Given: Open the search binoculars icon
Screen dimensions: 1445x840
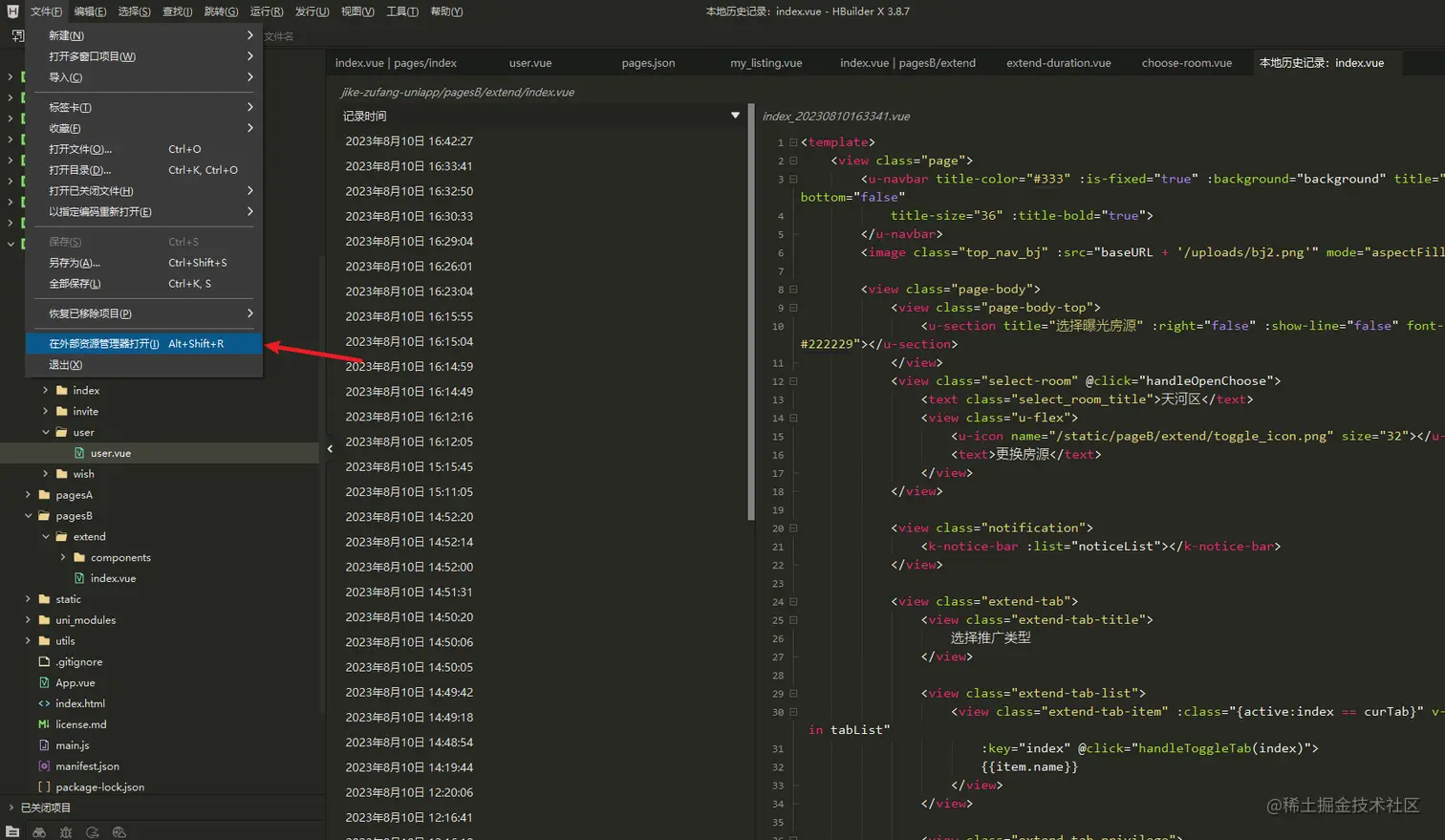Looking at the screenshot, I should (39, 832).
